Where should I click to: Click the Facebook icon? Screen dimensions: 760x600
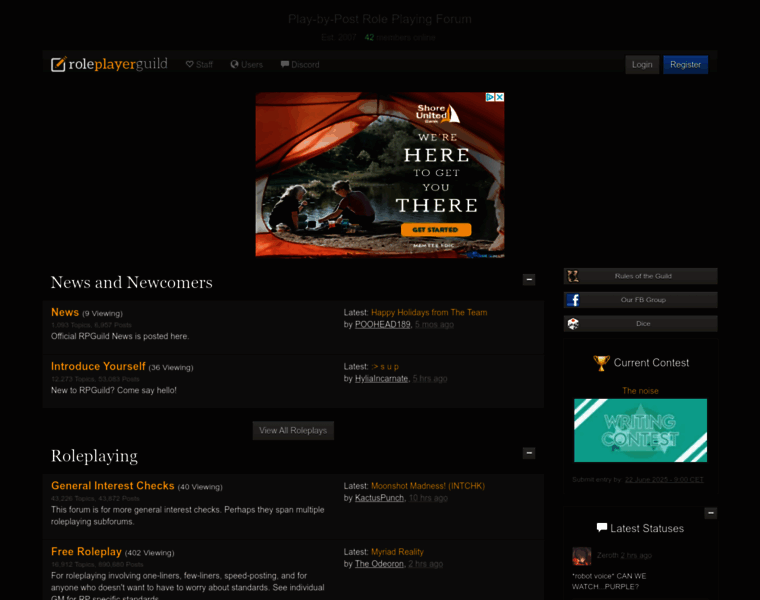(573, 300)
